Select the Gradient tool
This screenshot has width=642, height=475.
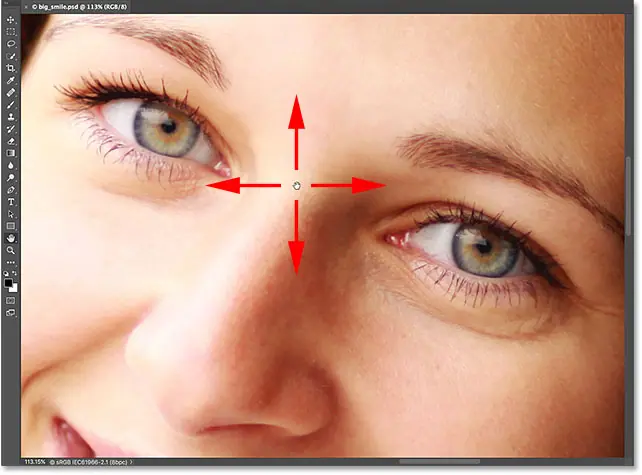11,153
